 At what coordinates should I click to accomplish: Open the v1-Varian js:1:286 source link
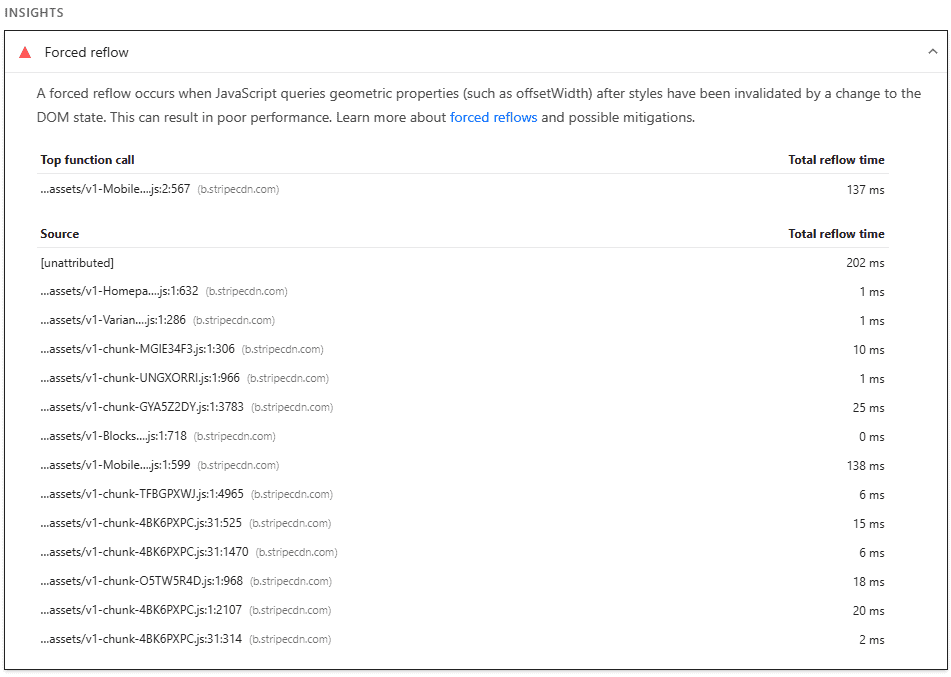coord(113,321)
